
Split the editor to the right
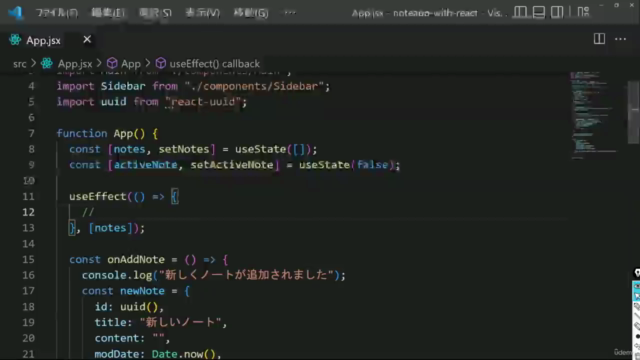click(599, 39)
